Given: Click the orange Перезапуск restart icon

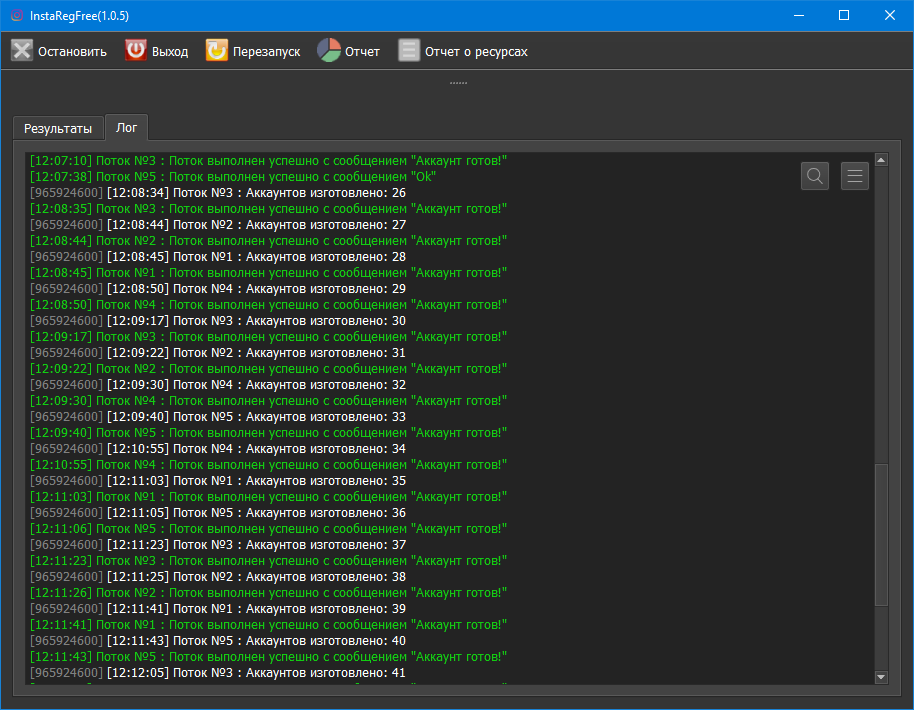Looking at the screenshot, I should 216,51.
